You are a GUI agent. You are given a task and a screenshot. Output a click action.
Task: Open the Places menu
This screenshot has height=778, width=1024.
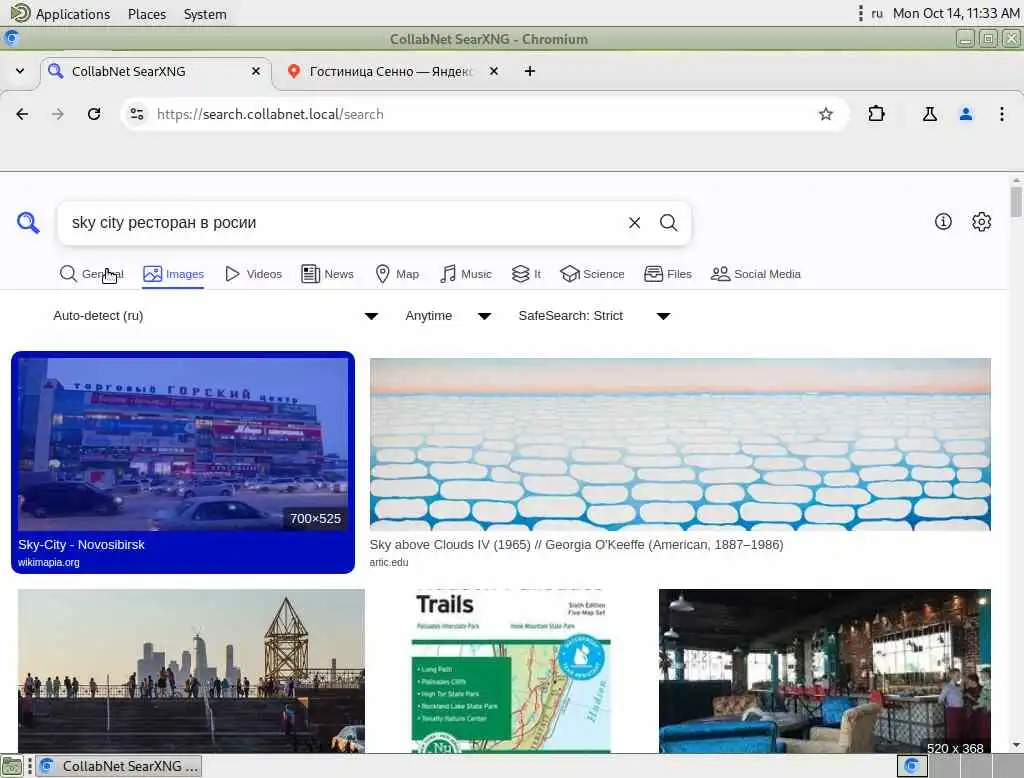click(x=147, y=14)
